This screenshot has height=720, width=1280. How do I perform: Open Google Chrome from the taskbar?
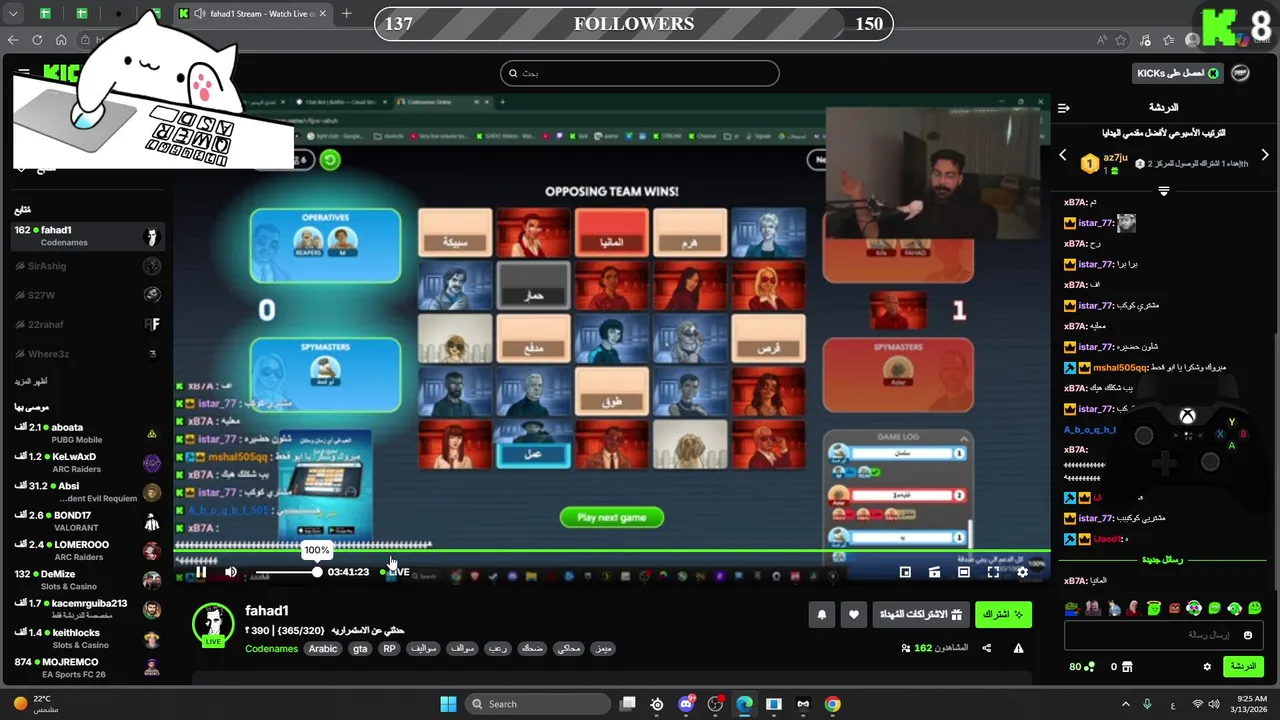pos(832,704)
